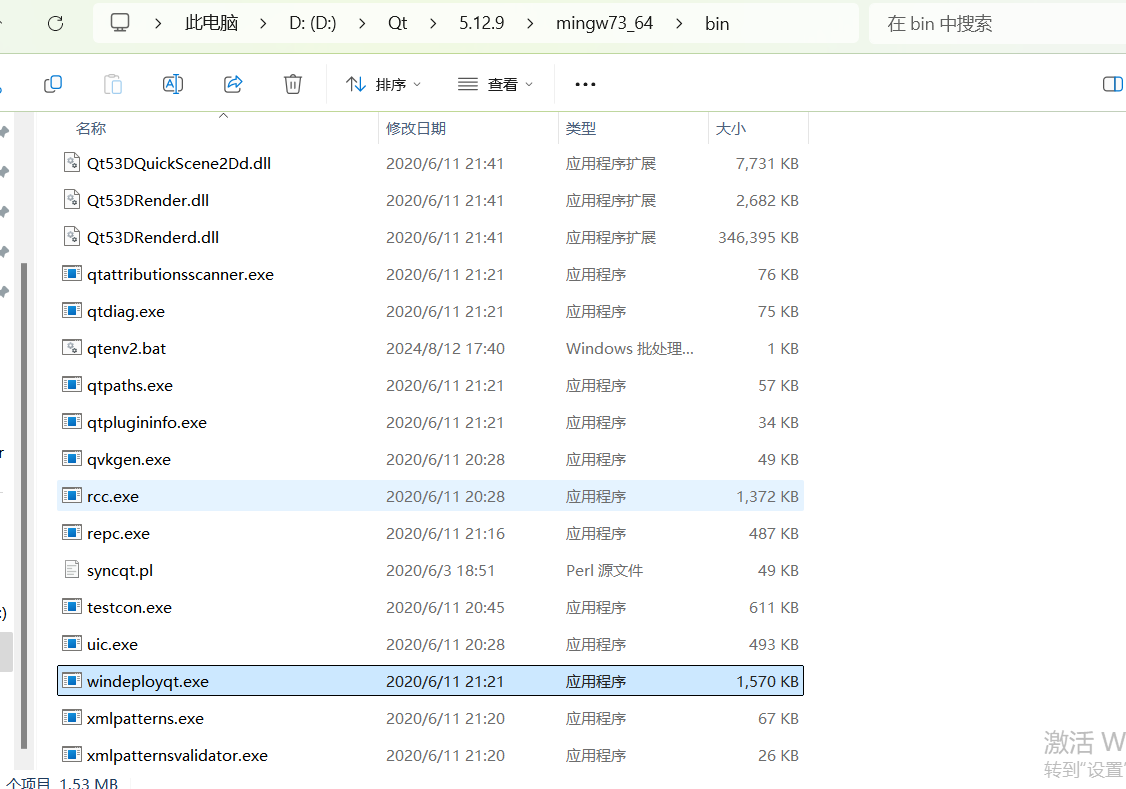This screenshot has height=789, width=1126.
Task: Click the qtplugininfo.exe file icon
Action: point(72,421)
